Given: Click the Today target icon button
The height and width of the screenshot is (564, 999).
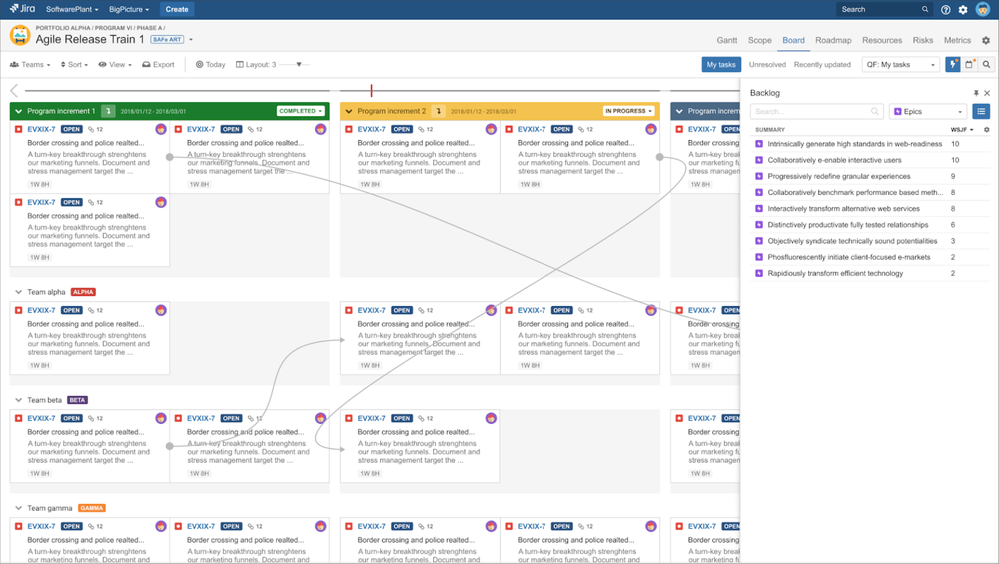Looking at the screenshot, I should [210, 64].
